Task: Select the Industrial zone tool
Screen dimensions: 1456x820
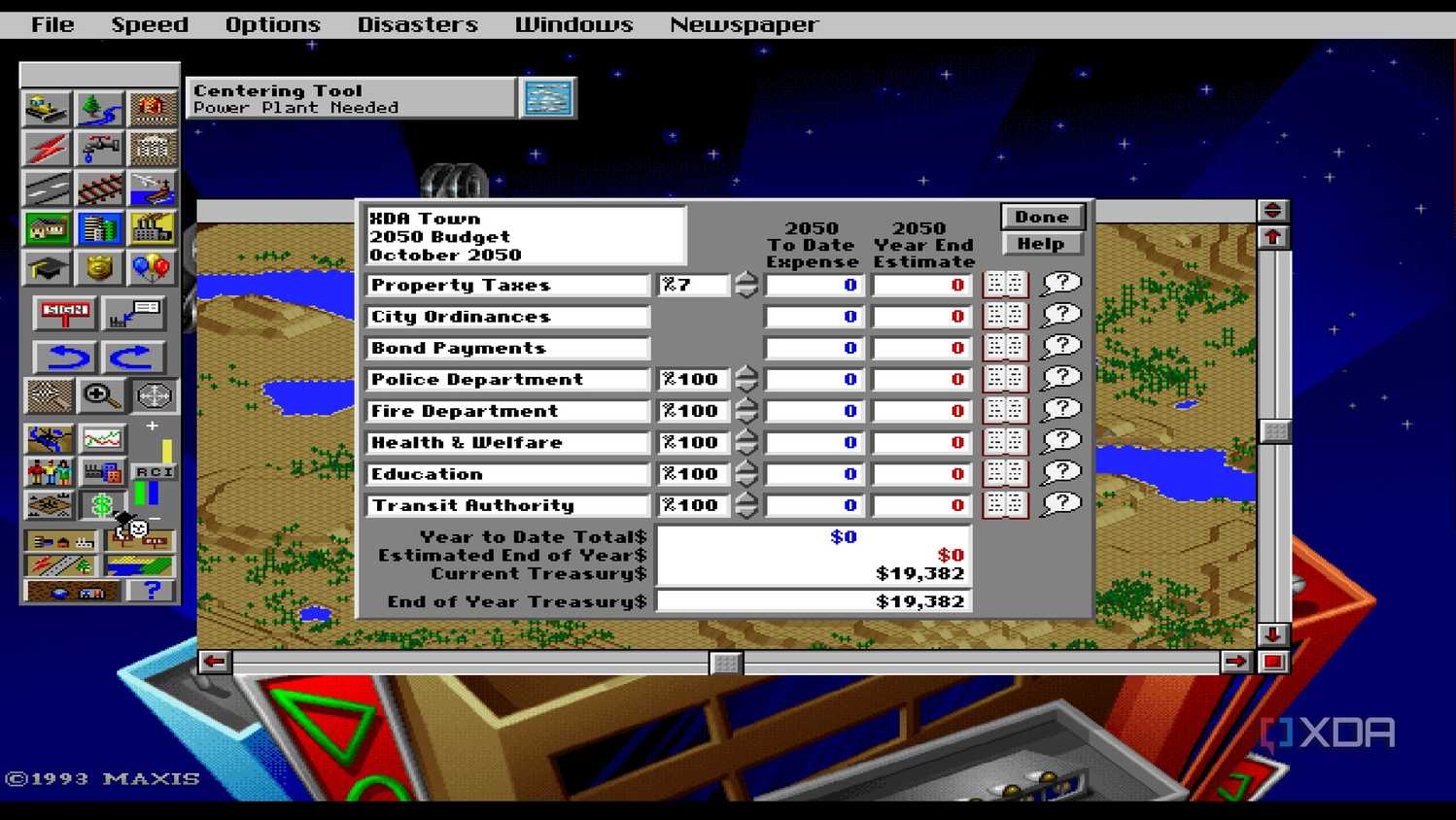Action: pos(153,228)
